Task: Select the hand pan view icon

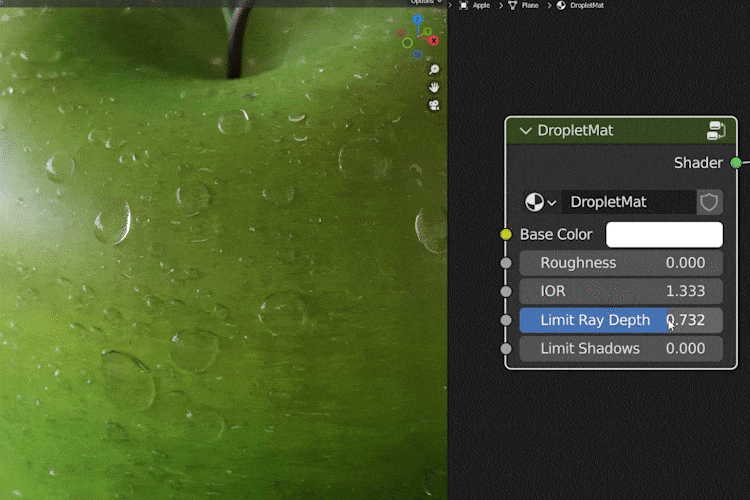Action: [434, 87]
